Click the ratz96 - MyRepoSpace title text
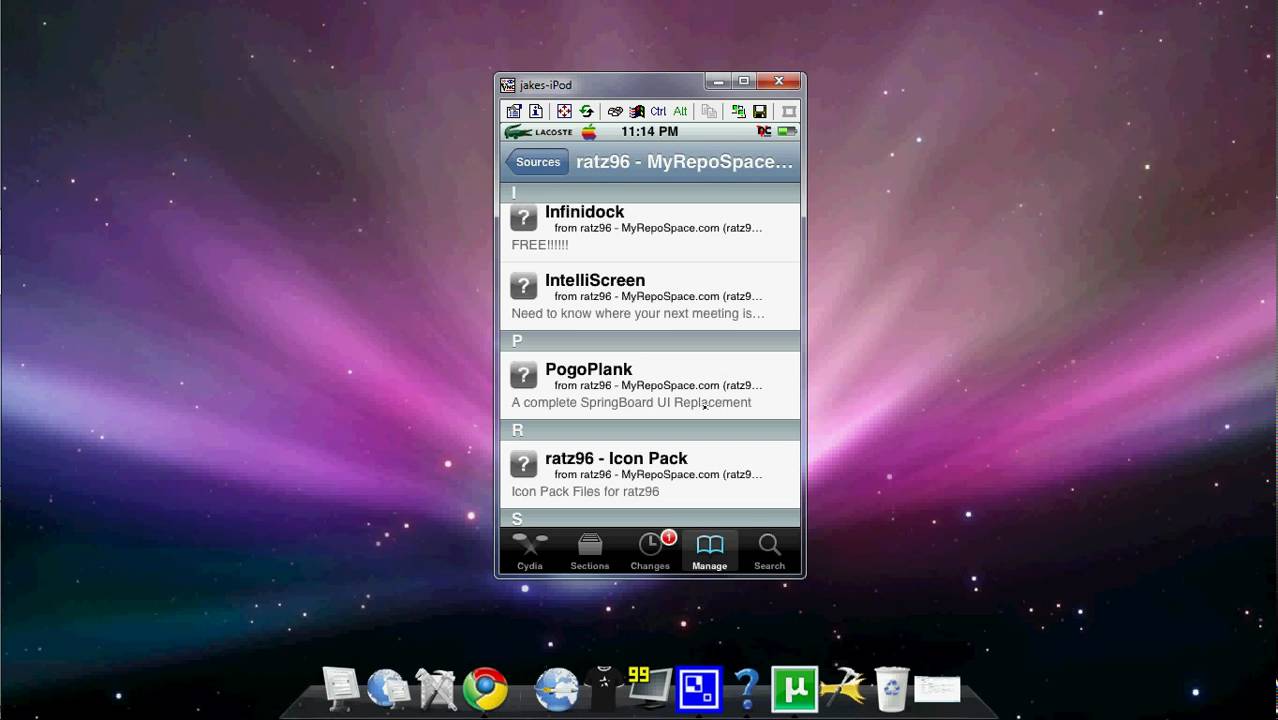The image size is (1278, 720). point(685,162)
